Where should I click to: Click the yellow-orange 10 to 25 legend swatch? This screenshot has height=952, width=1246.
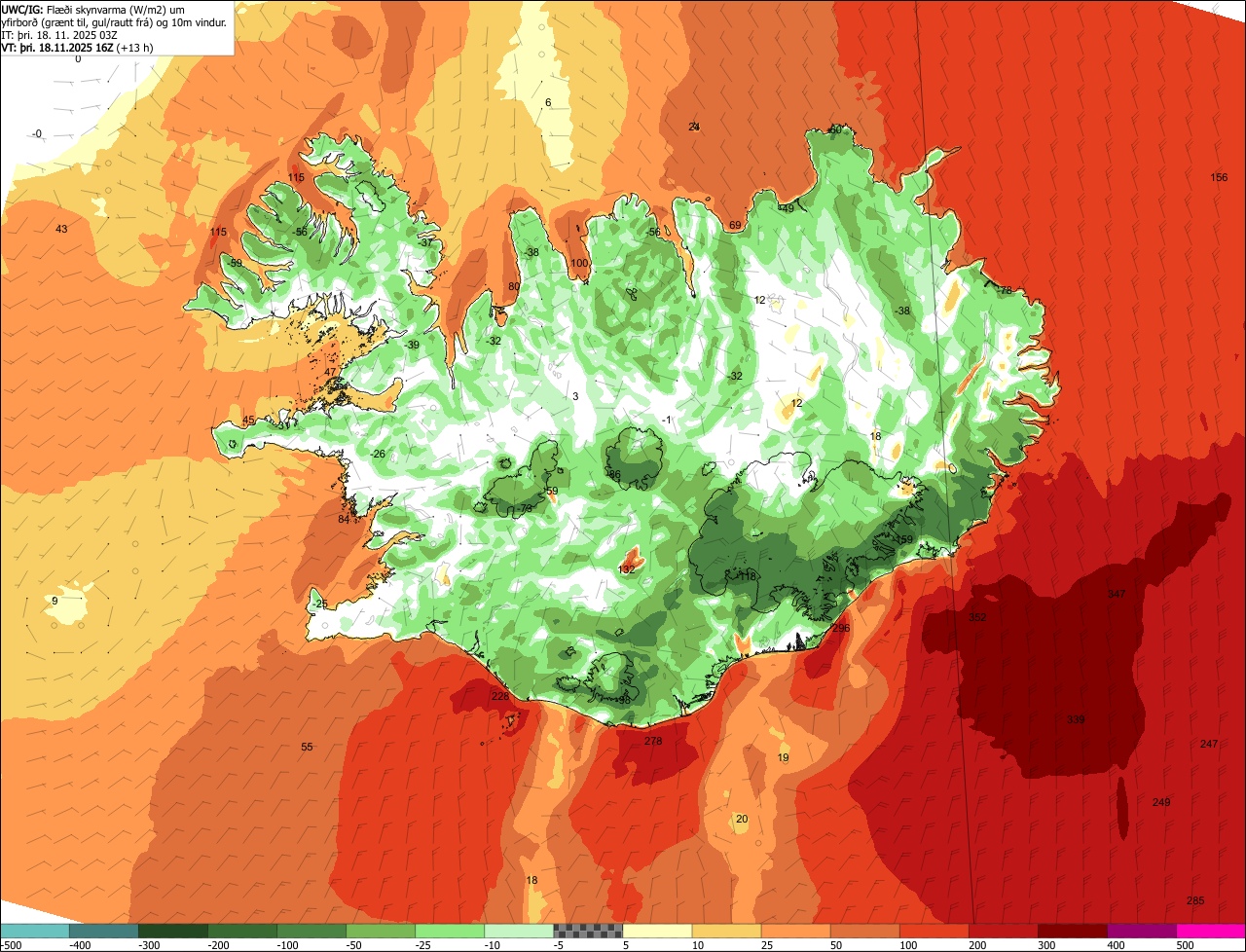click(725, 930)
